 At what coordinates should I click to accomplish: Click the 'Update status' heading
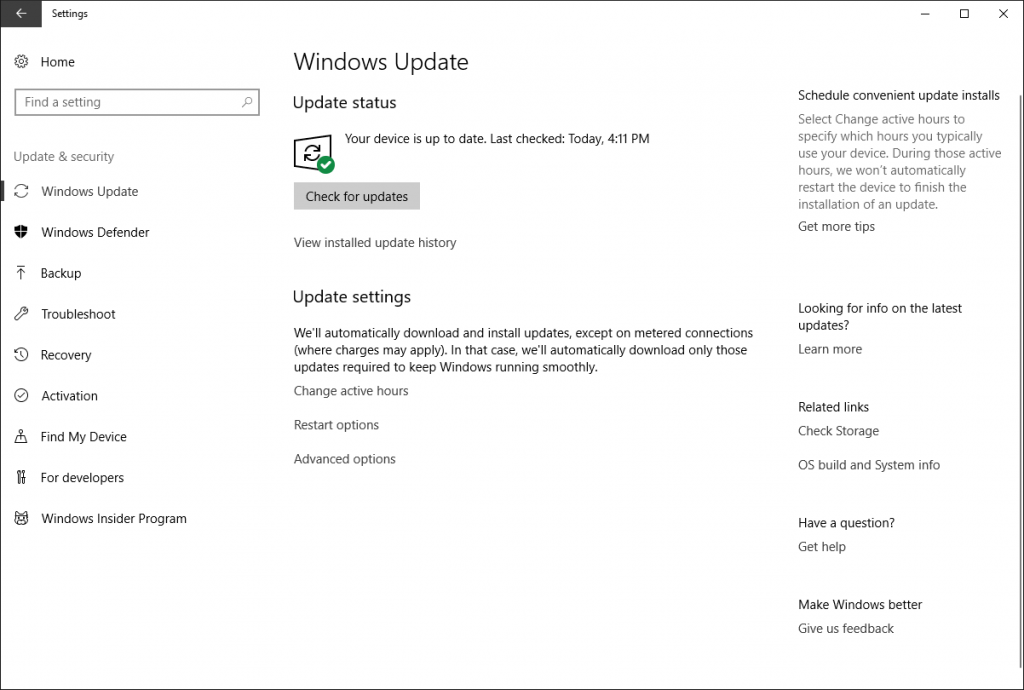click(x=344, y=102)
